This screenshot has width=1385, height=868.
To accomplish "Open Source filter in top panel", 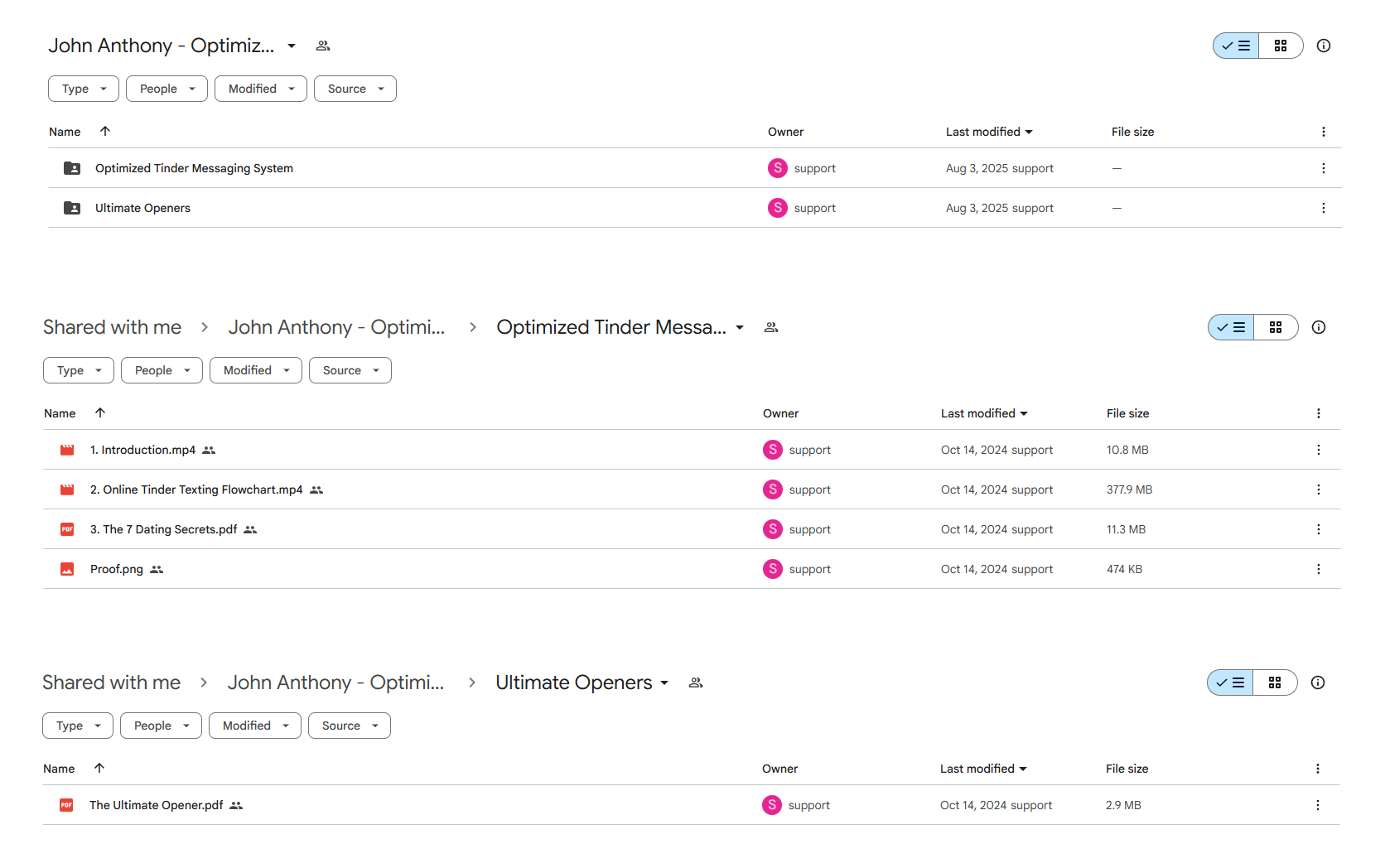I will pos(355,89).
